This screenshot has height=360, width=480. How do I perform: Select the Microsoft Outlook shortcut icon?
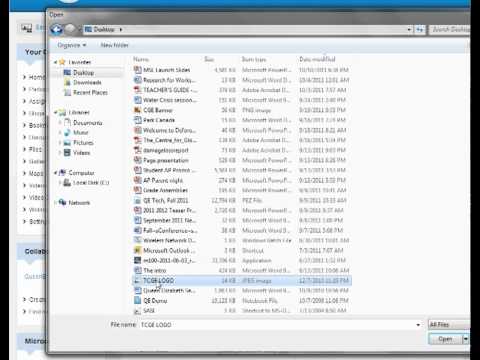(137, 250)
